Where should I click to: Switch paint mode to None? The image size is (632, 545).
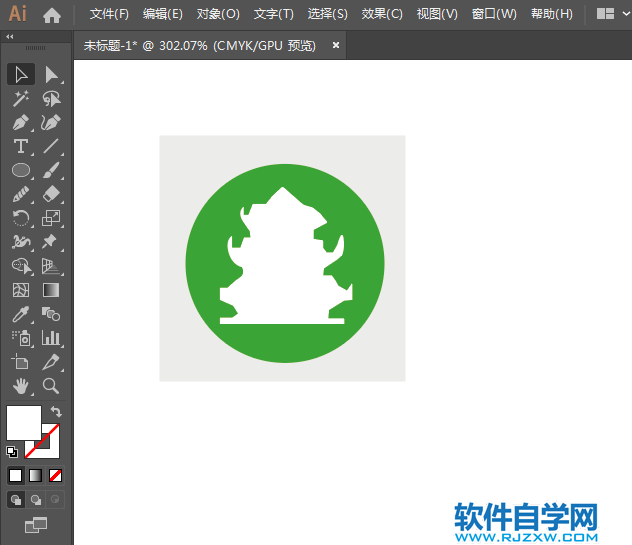[x=56, y=475]
